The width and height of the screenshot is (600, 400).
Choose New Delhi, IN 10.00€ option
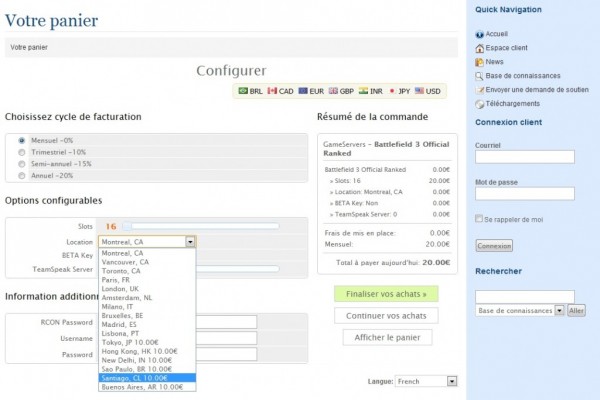147,360
